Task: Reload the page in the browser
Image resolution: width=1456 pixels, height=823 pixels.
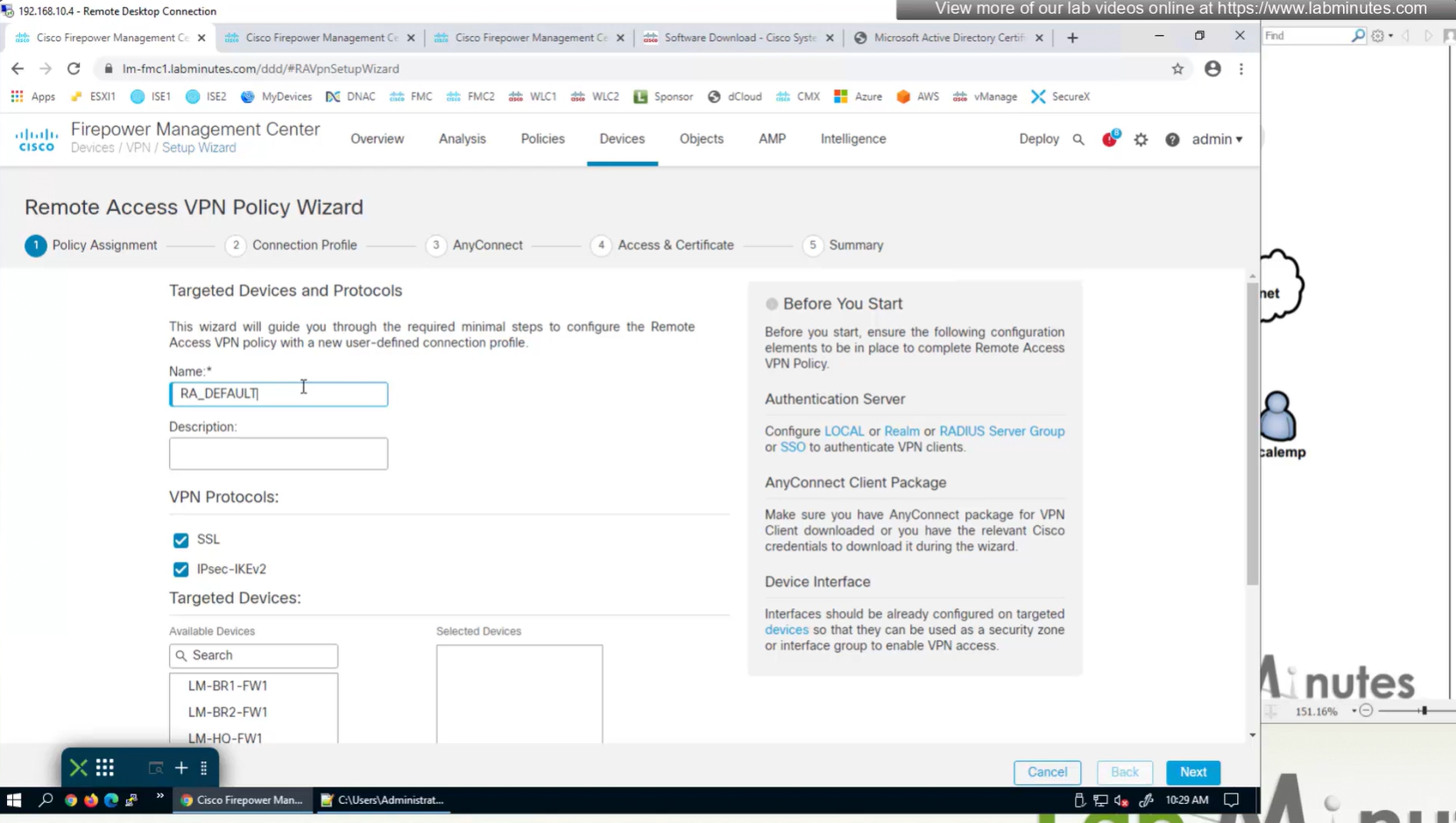Action: [x=74, y=68]
